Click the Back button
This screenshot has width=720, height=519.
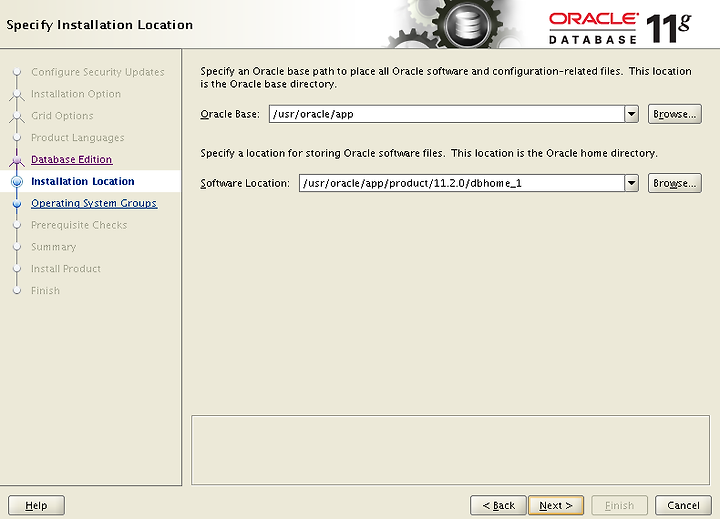tap(498, 505)
